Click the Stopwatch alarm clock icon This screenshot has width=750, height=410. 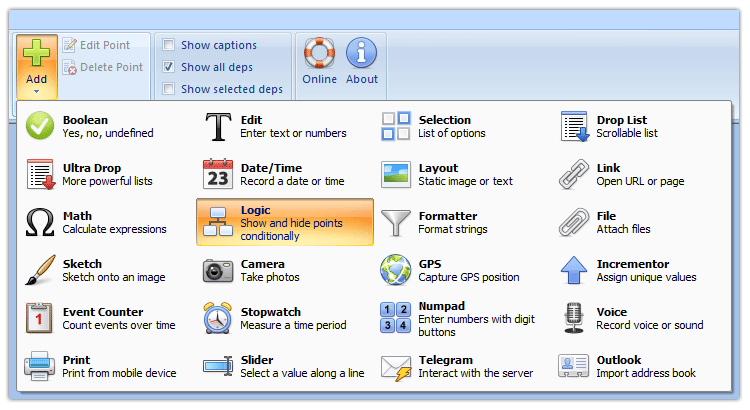[218, 318]
